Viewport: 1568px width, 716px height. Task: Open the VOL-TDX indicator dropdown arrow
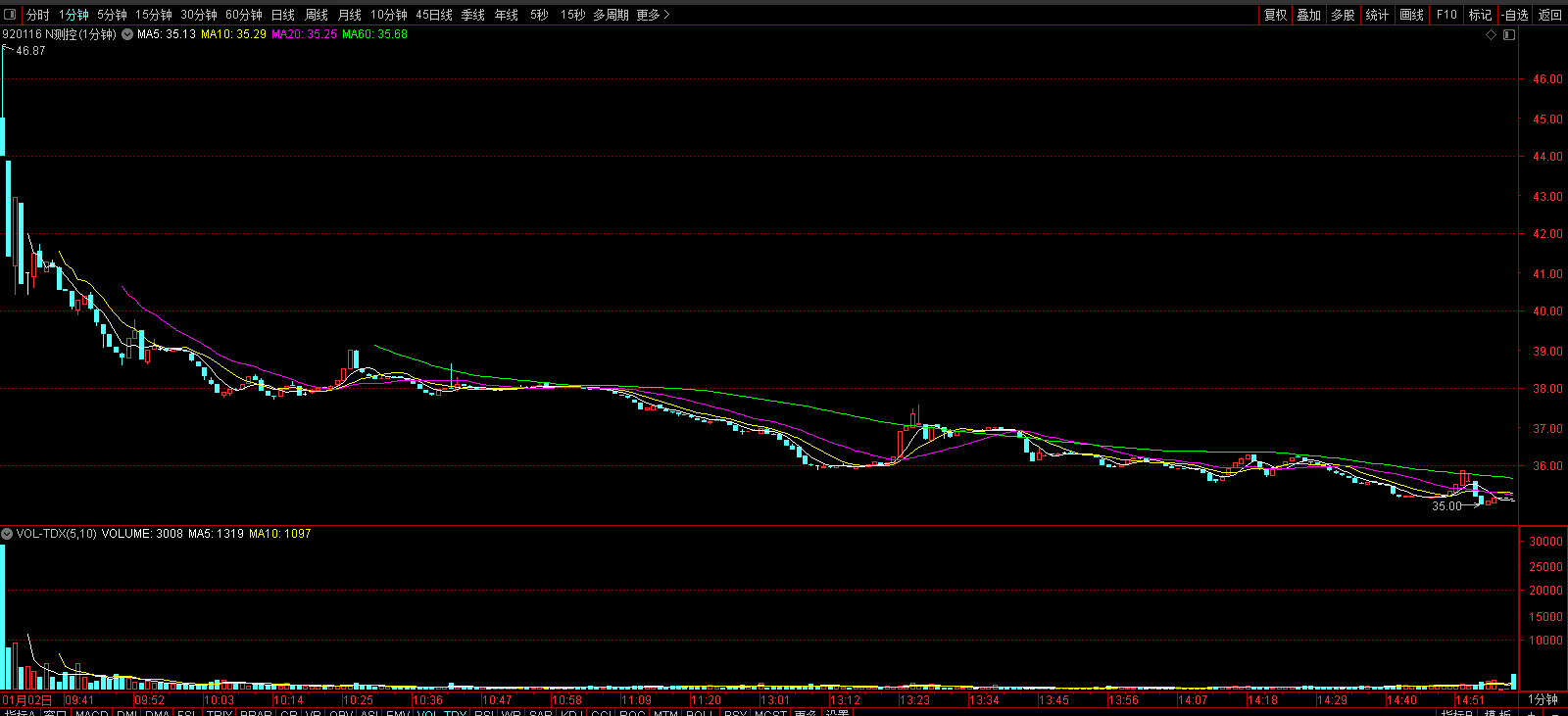(x=7, y=534)
